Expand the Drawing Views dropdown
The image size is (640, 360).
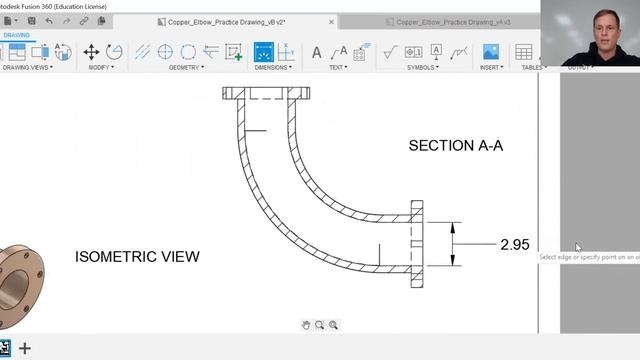click(x=28, y=67)
